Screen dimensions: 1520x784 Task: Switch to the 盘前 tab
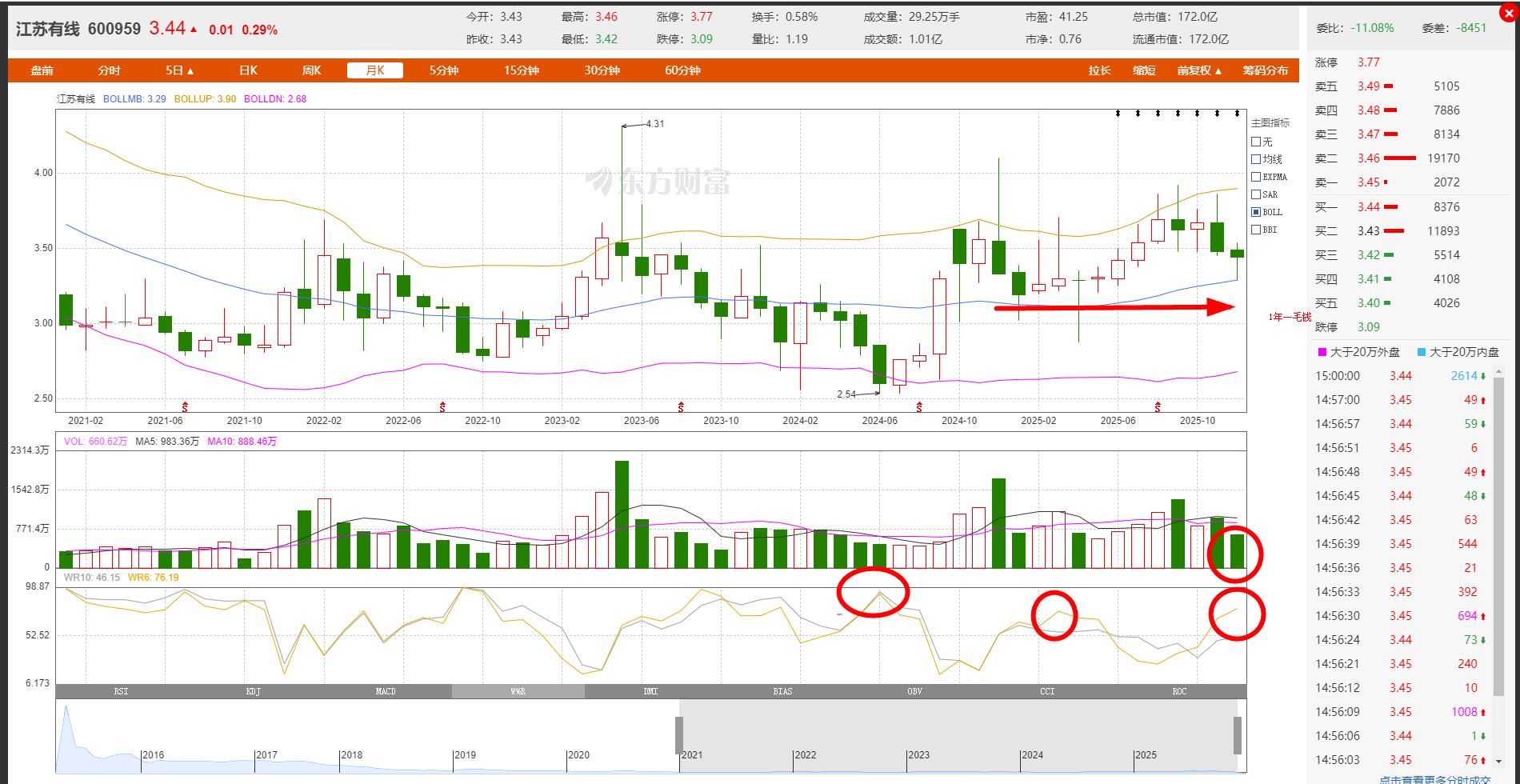(x=42, y=70)
